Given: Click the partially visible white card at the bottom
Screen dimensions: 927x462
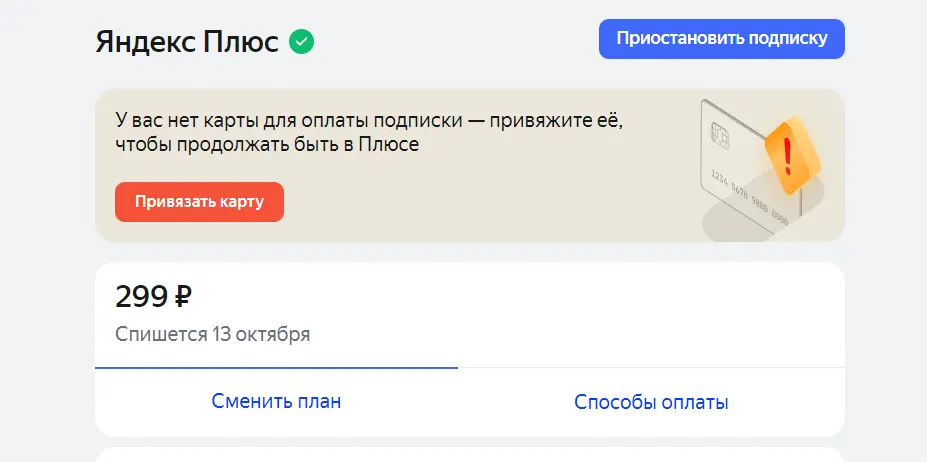Looking at the screenshot, I should (470, 455).
